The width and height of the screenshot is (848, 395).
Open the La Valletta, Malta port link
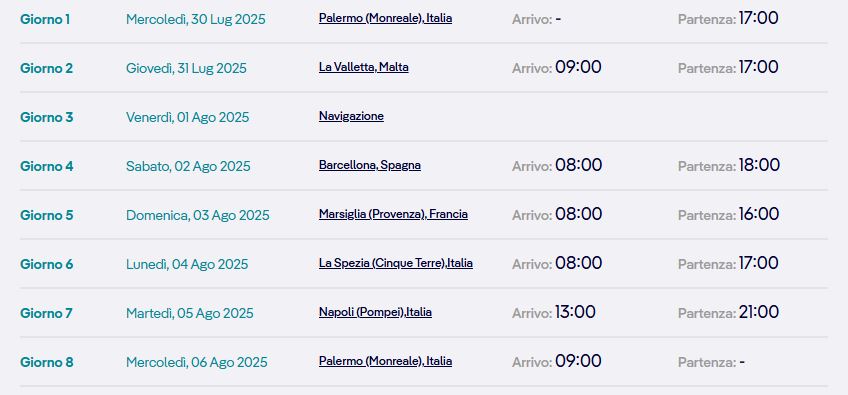click(363, 68)
